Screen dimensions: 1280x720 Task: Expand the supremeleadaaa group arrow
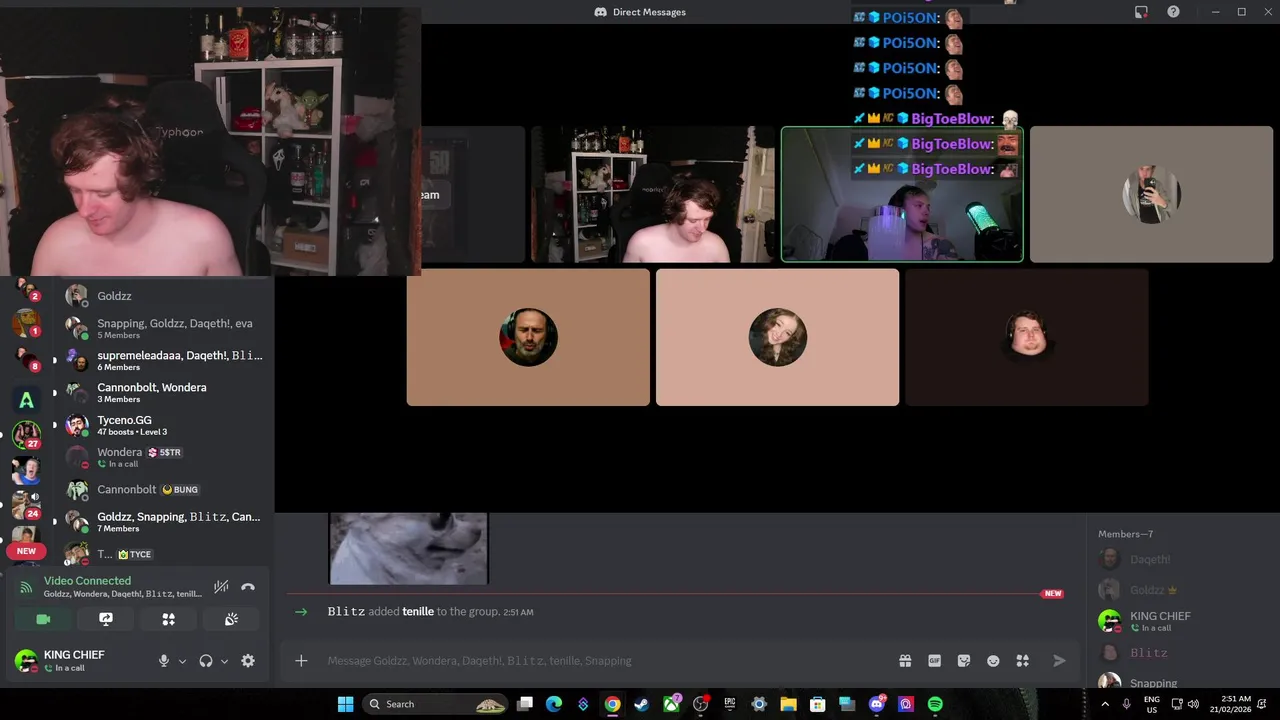pos(55,359)
